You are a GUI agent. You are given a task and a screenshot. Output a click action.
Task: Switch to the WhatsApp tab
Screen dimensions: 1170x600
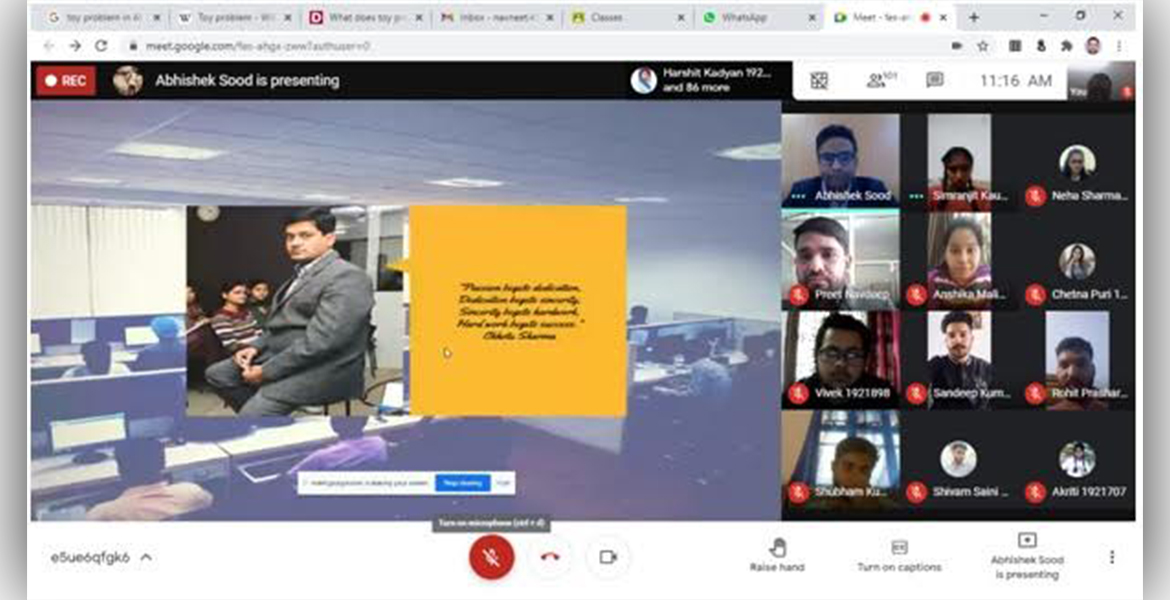(x=758, y=17)
